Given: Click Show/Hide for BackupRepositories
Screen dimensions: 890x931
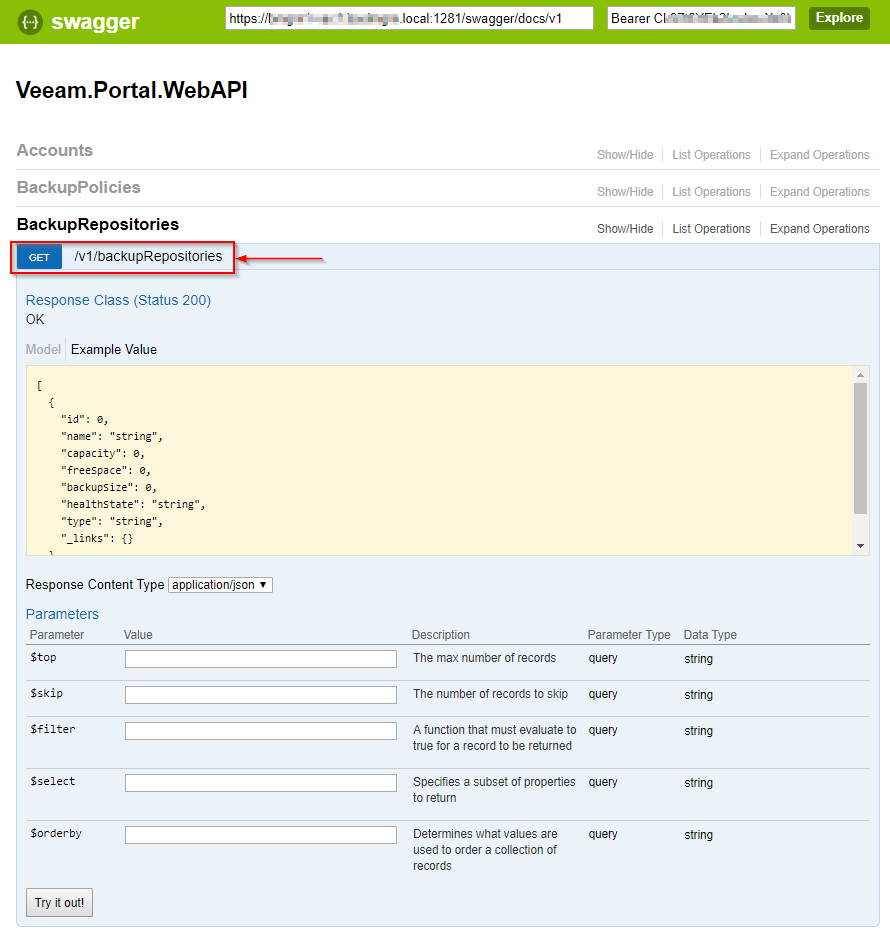Looking at the screenshot, I should point(625,229).
